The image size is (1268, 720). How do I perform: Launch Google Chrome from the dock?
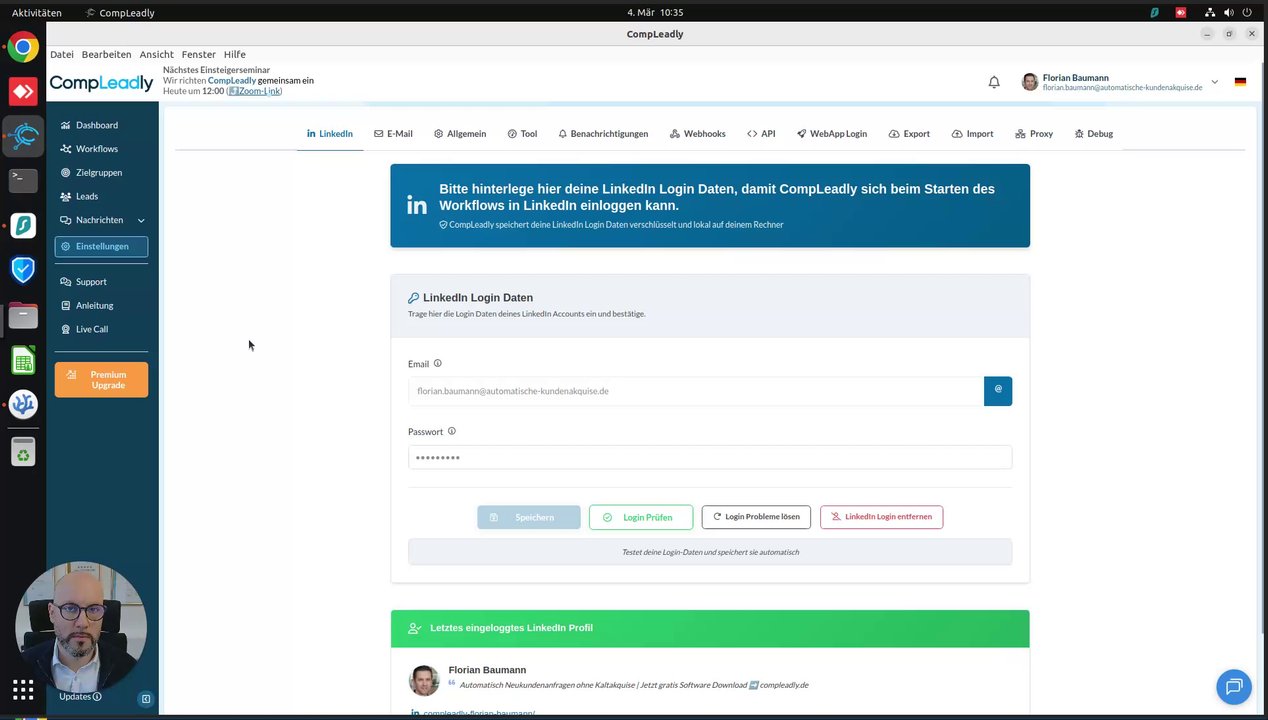pyautogui.click(x=23, y=47)
